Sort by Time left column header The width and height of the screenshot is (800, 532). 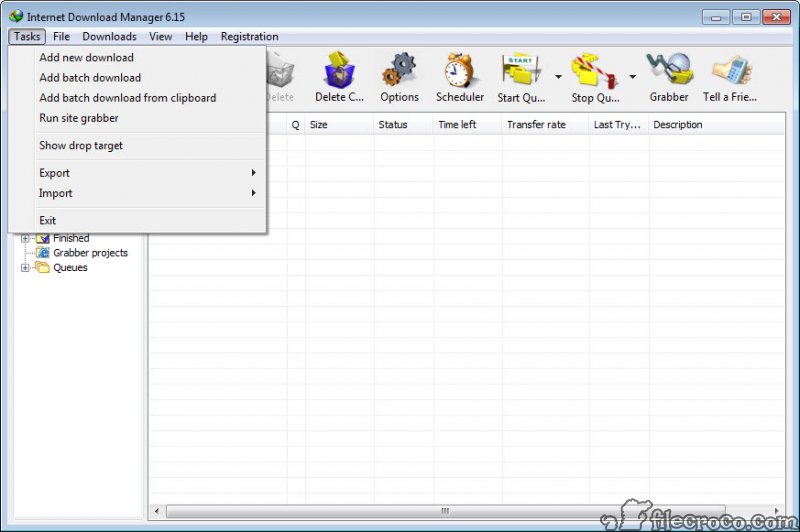tap(468, 124)
